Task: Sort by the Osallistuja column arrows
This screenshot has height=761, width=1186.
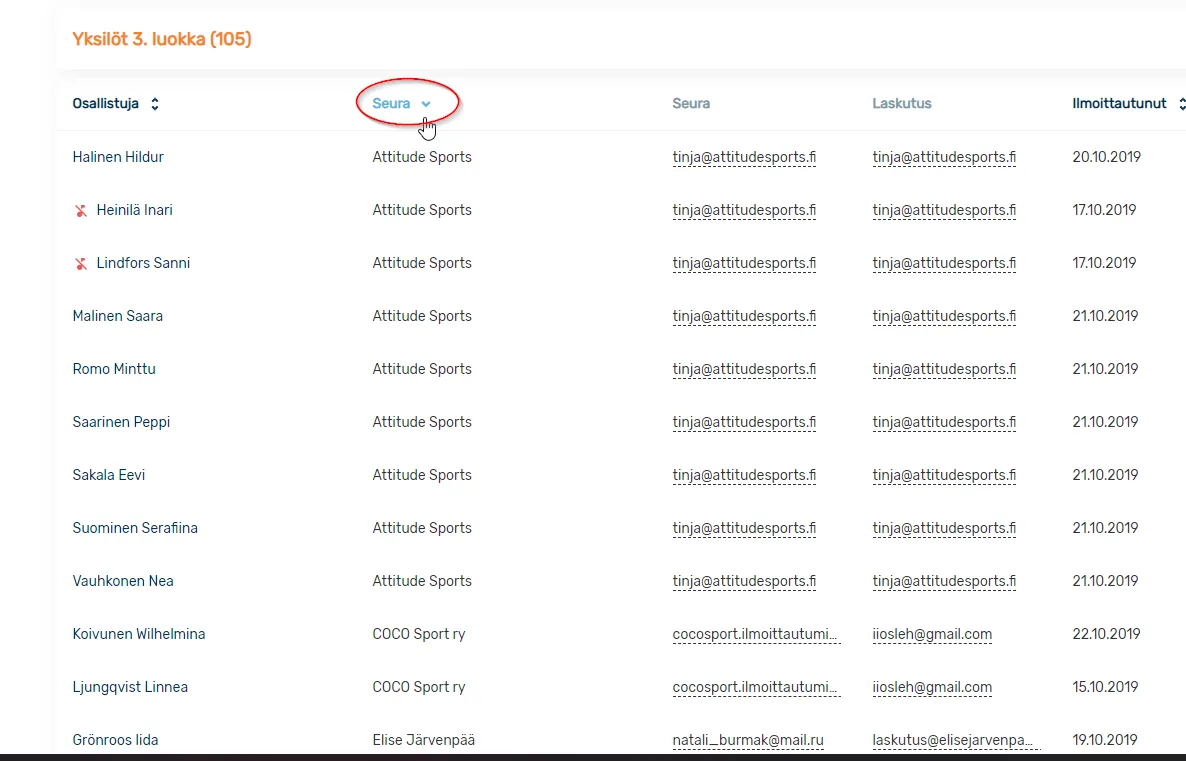Action: pos(154,104)
